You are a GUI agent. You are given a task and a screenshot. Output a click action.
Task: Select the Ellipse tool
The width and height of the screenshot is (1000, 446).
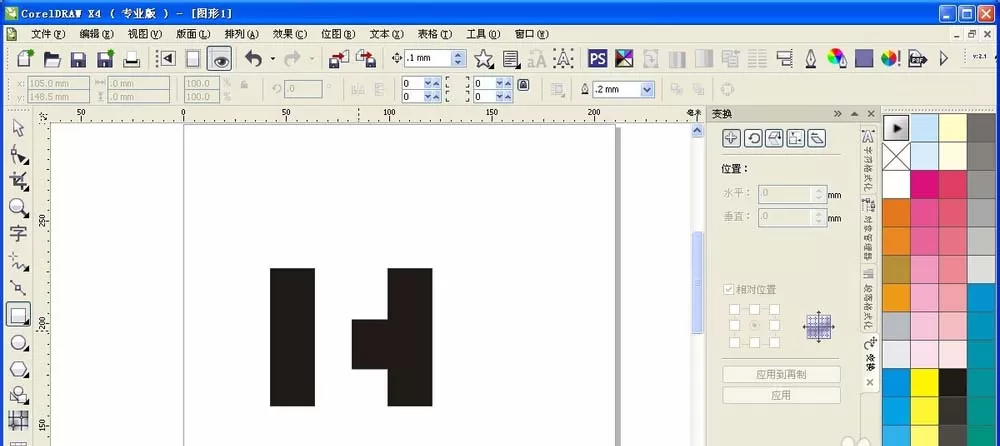click(18, 343)
